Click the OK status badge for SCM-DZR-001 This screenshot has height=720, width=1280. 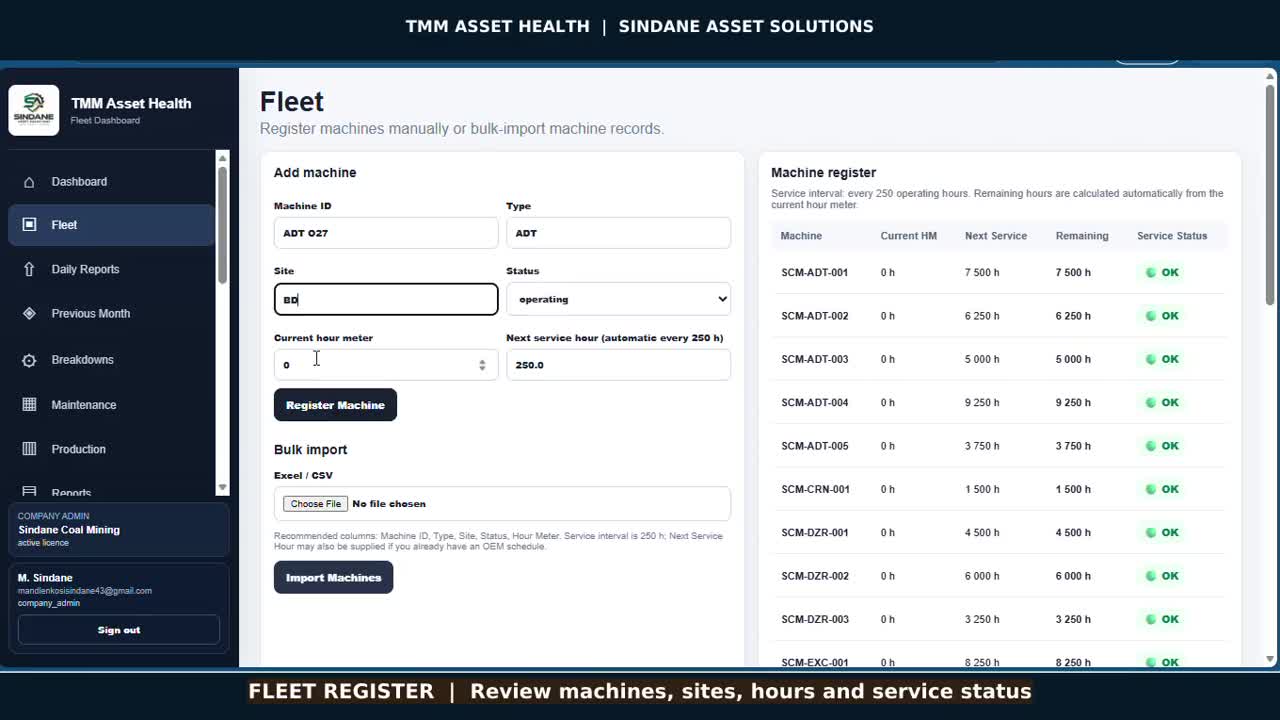tap(1161, 533)
